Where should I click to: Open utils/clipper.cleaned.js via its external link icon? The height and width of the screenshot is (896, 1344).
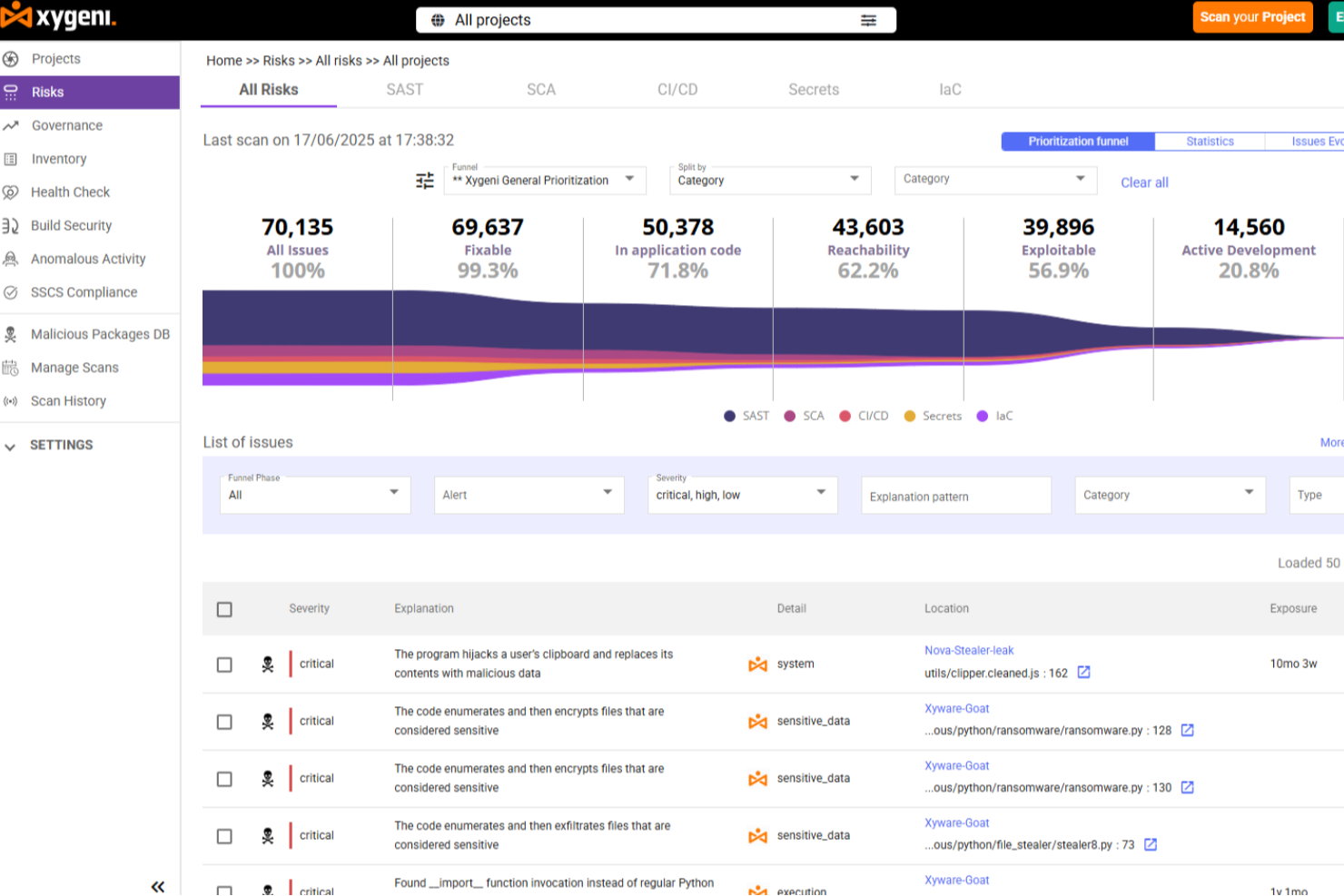(x=1084, y=673)
